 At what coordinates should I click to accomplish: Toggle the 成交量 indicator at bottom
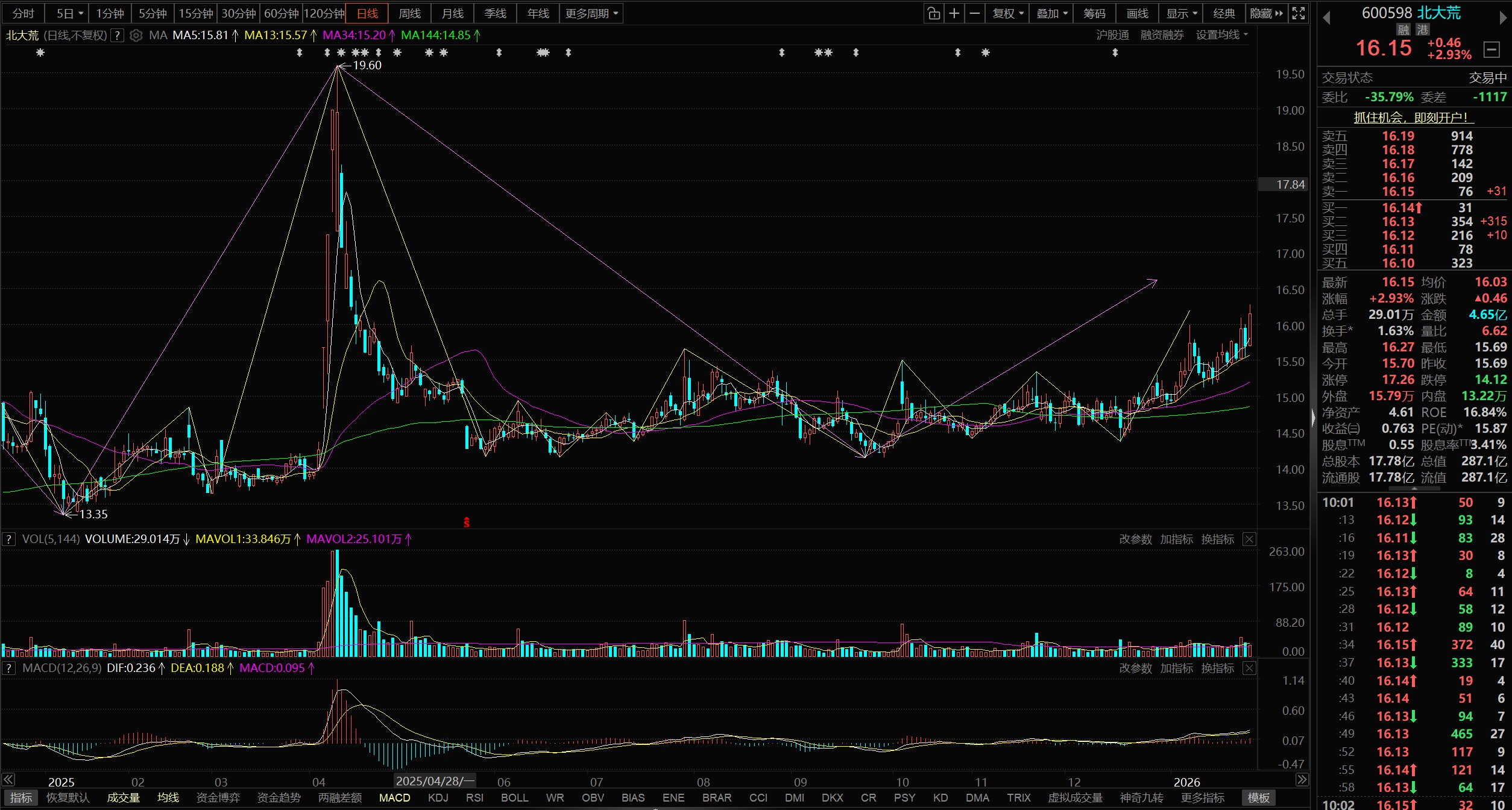point(124,798)
